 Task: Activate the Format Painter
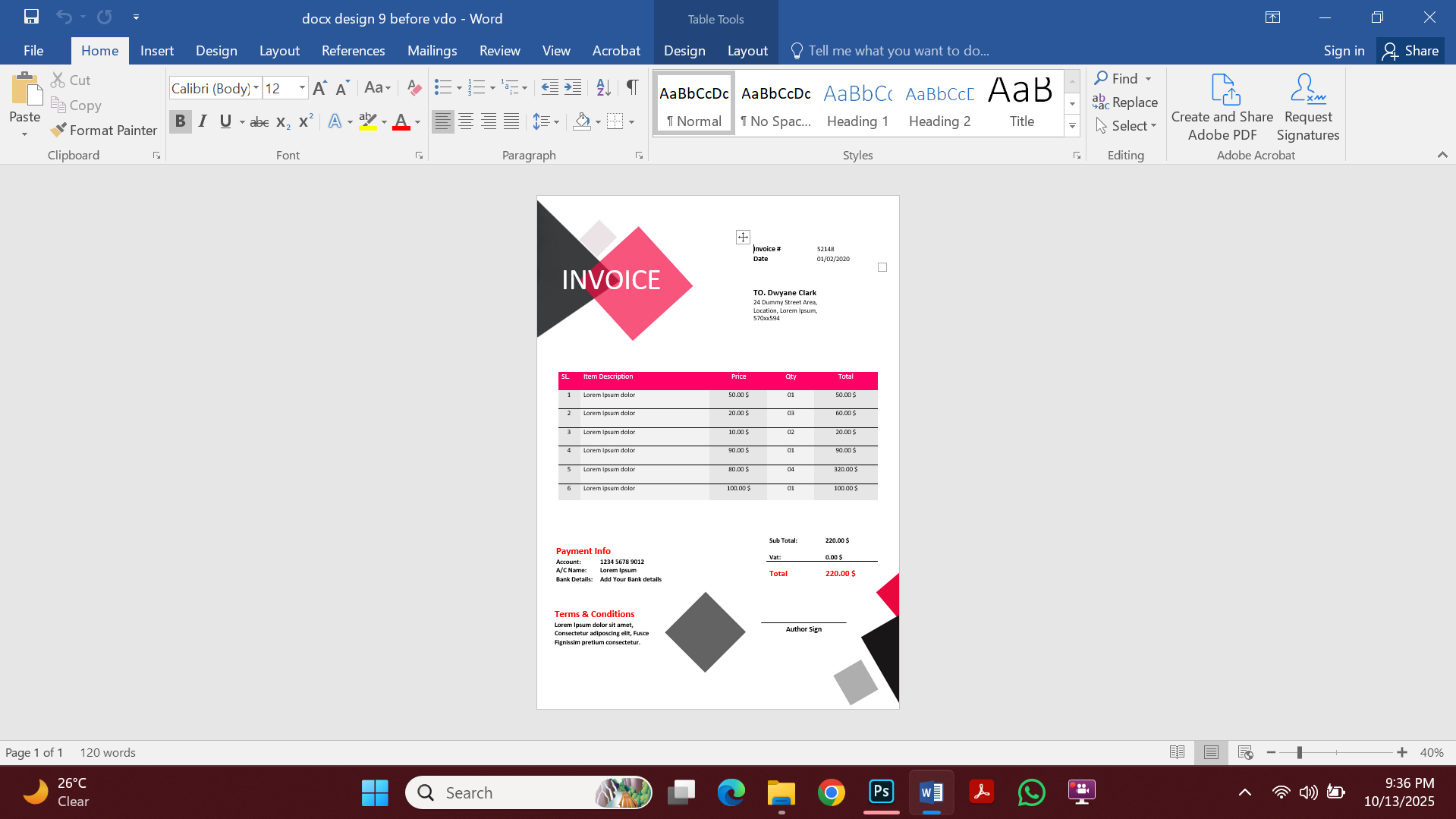pyautogui.click(x=103, y=130)
